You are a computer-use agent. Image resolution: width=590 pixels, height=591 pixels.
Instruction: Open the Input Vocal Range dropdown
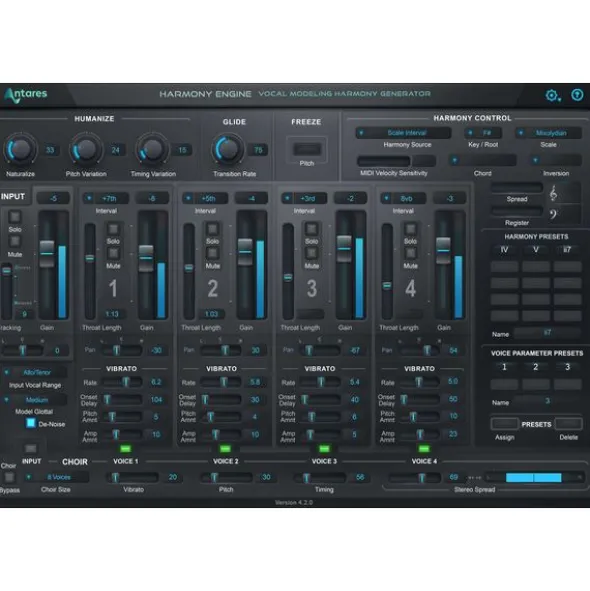(x=35, y=372)
